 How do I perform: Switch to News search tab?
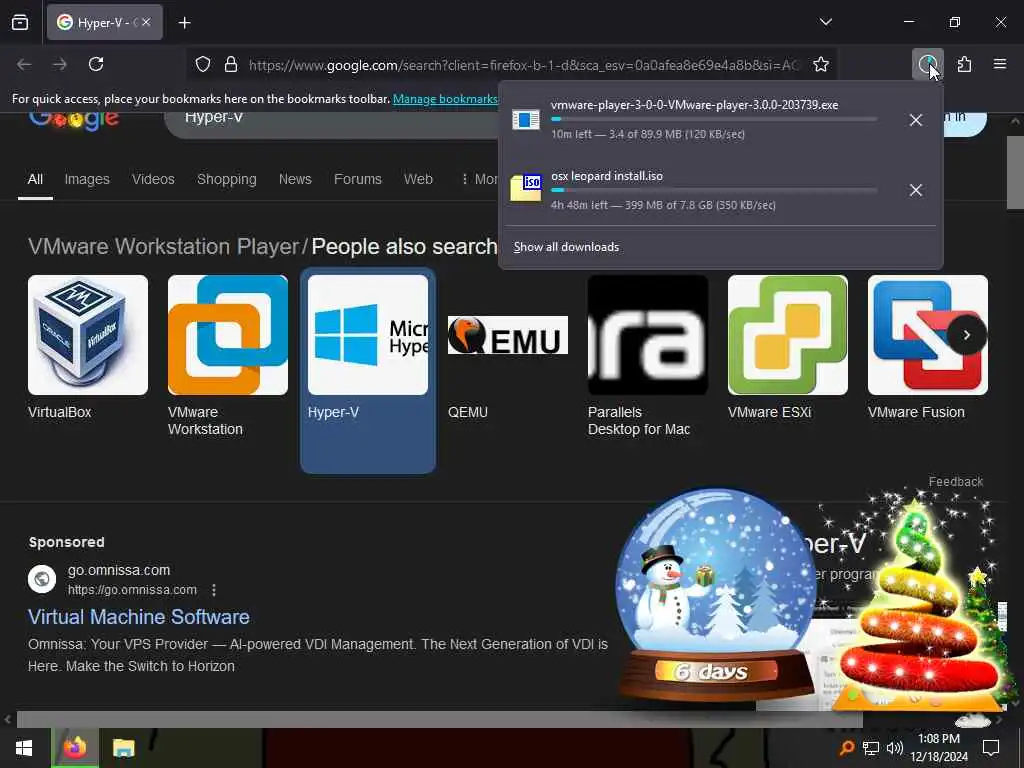(295, 179)
